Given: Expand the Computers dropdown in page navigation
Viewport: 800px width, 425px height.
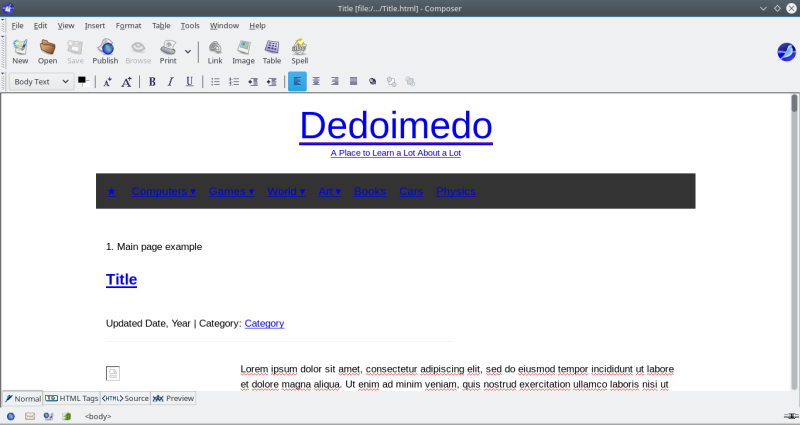Looking at the screenshot, I should [x=163, y=191].
